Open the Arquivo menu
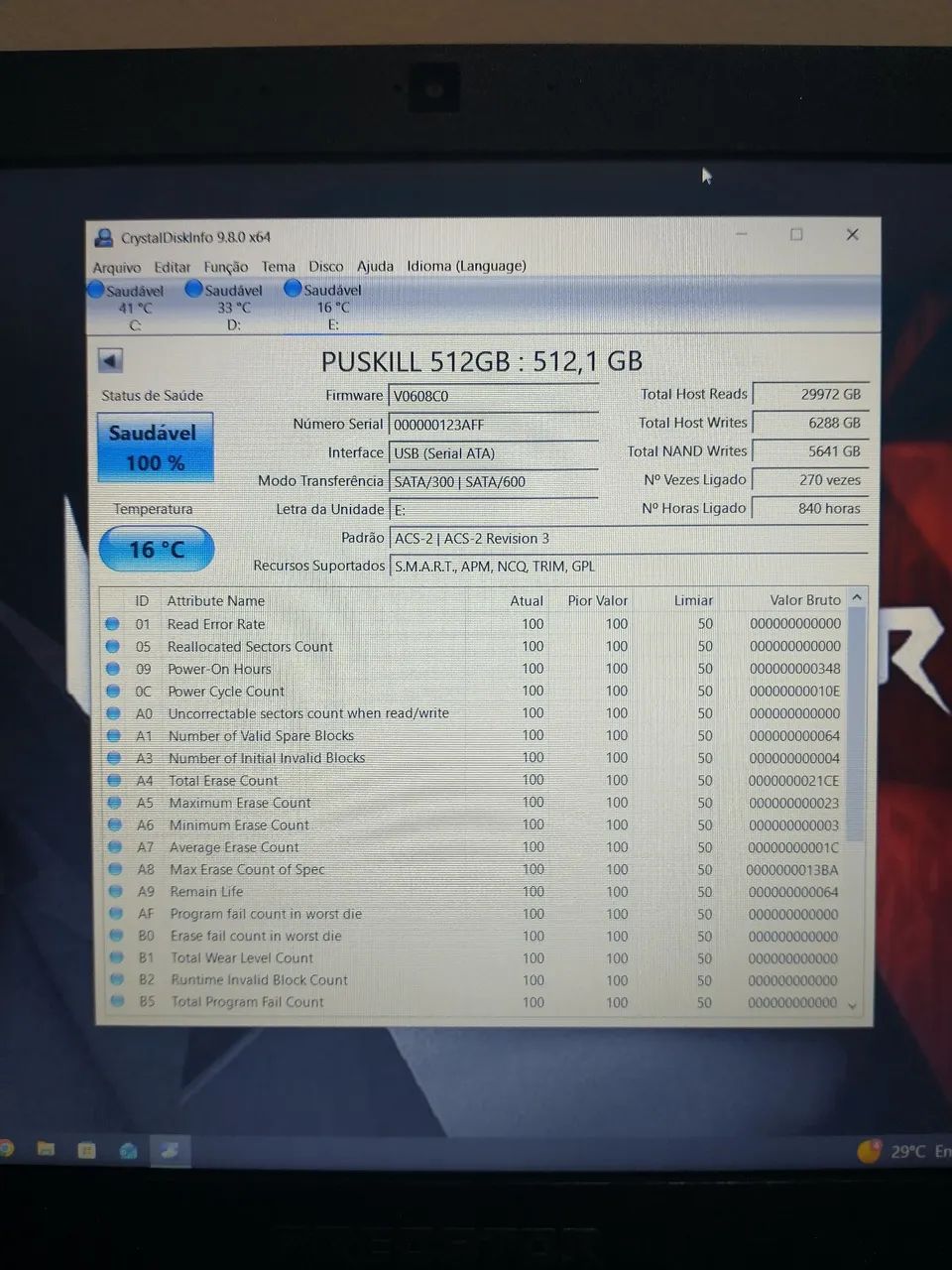The width and height of the screenshot is (952, 1270). click(117, 267)
